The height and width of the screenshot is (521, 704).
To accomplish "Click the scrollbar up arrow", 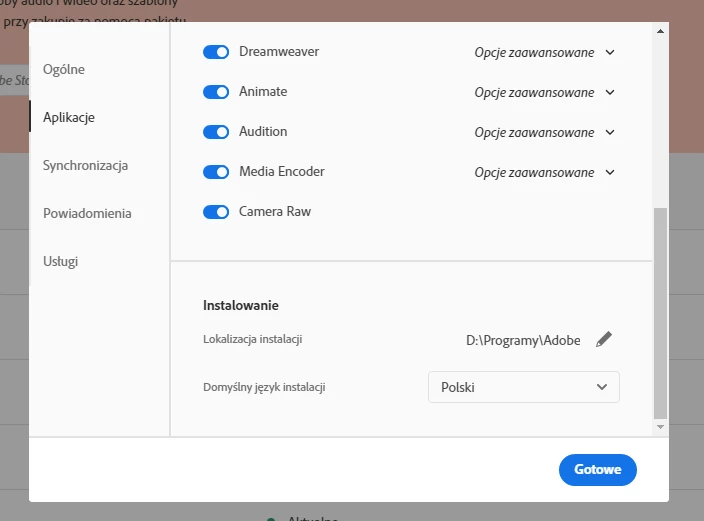I will pyautogui.click(x=660, y=31).
